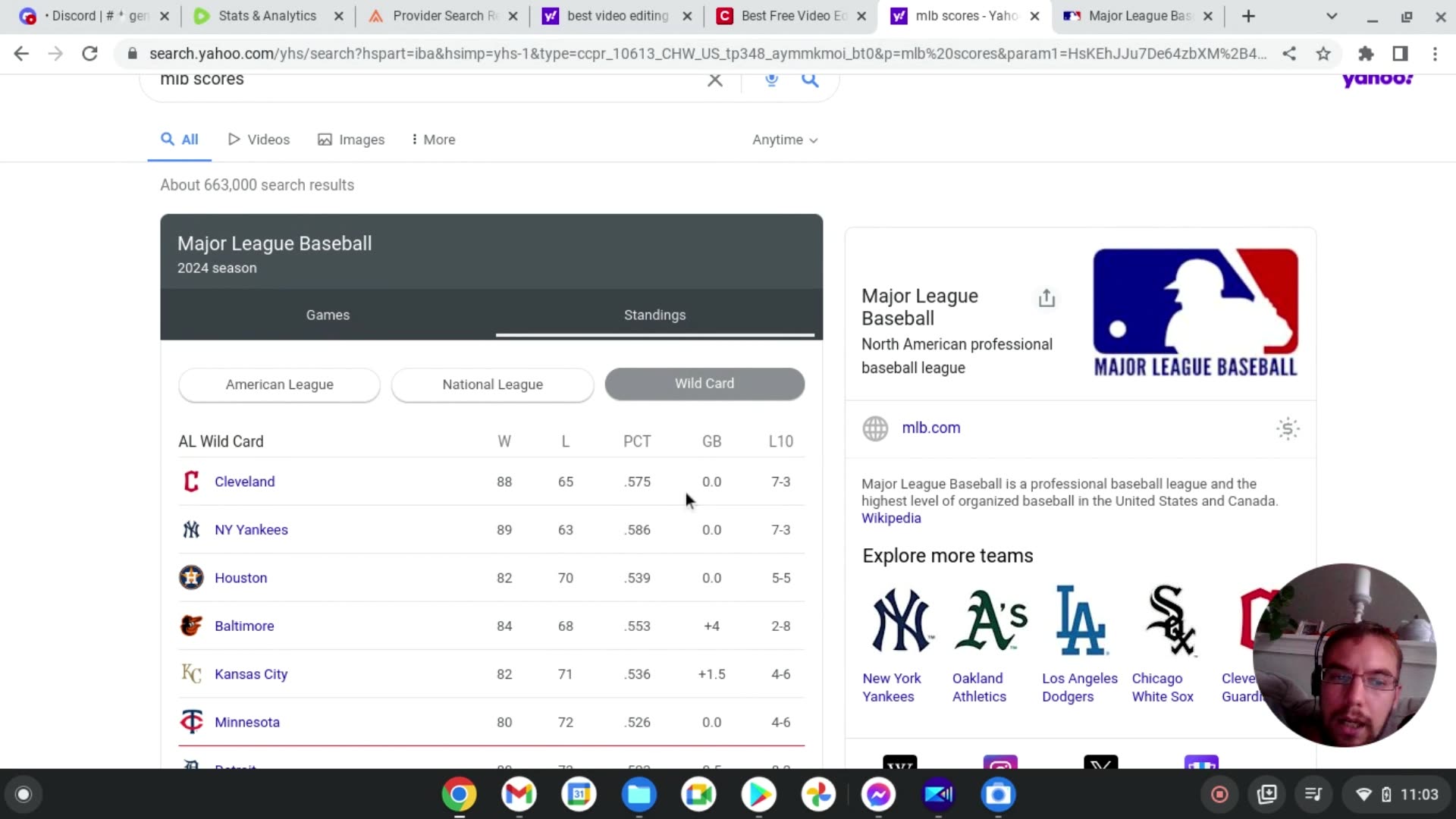1456x819 pixels.
Task: Close the Best Free Video Editing tab
Action: (x=861, y=16)
